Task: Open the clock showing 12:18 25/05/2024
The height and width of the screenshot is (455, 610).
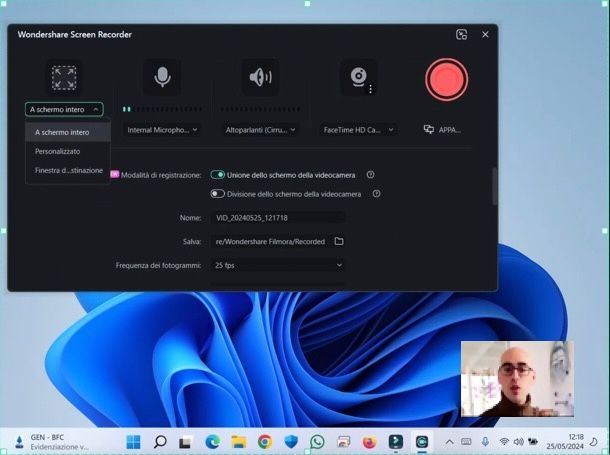Action: (x=565, y=442)
